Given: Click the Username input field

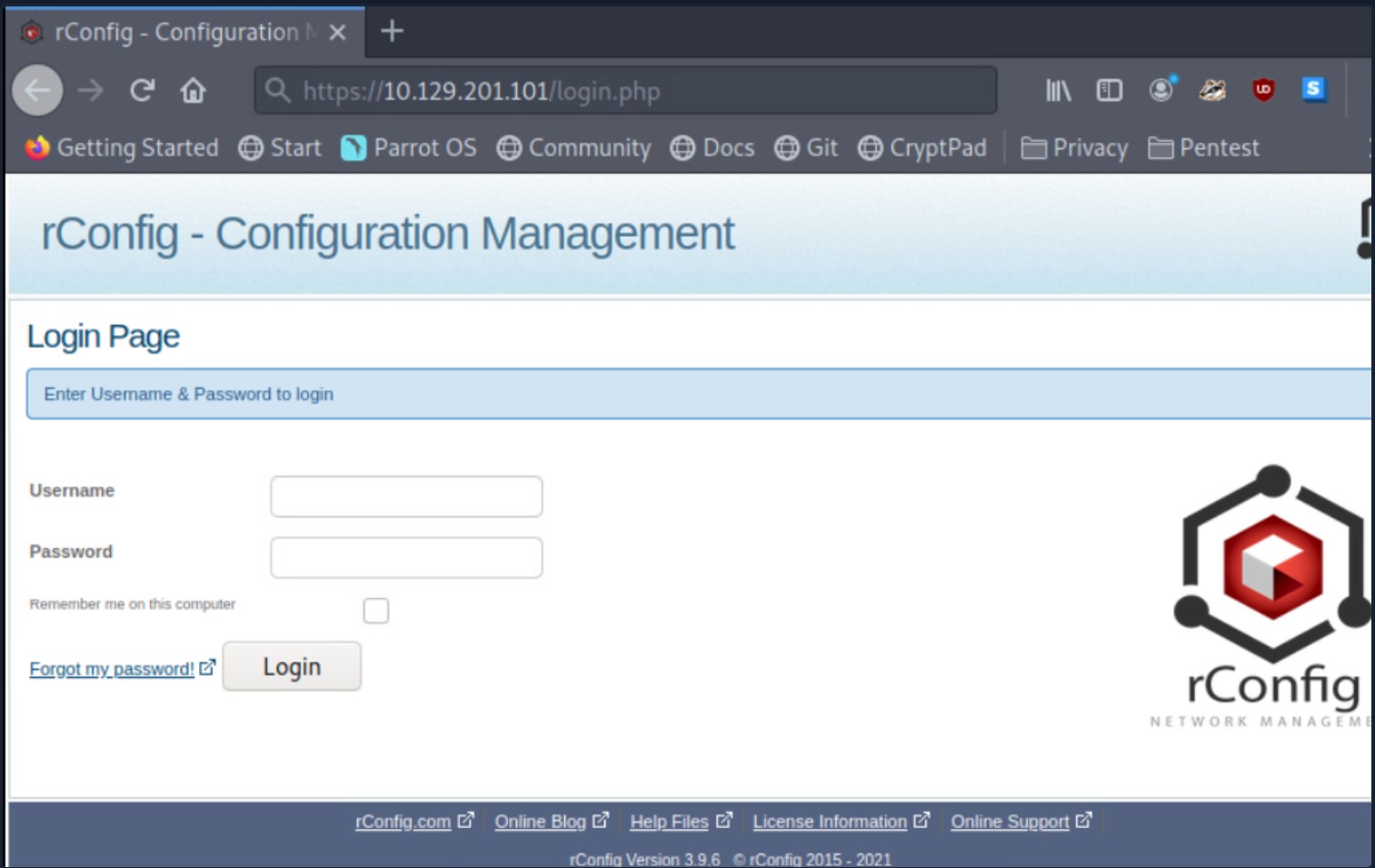Looking at the screenshot, I should tap(406, 497).
